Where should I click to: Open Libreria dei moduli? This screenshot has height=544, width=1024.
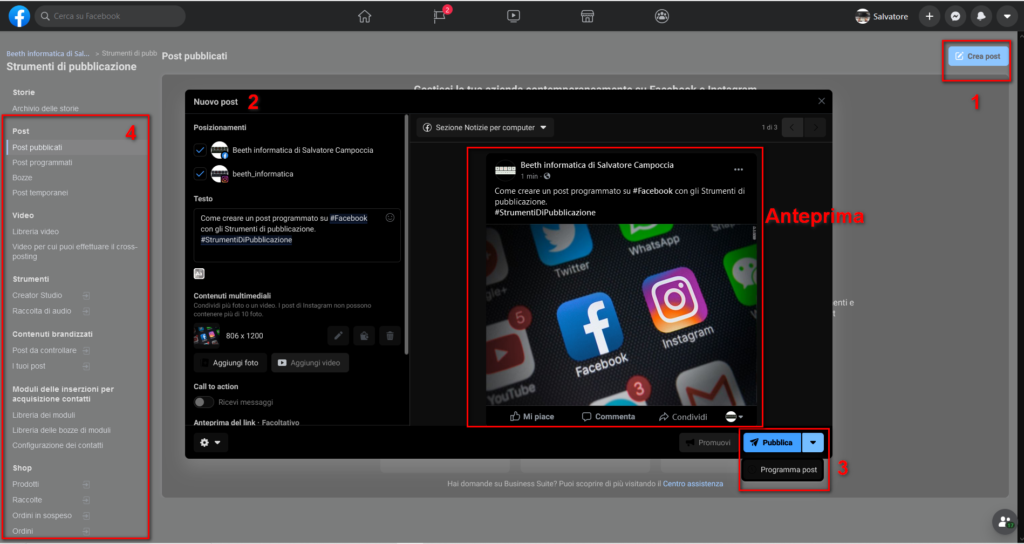pyautogui.click(x=44, y=415)
